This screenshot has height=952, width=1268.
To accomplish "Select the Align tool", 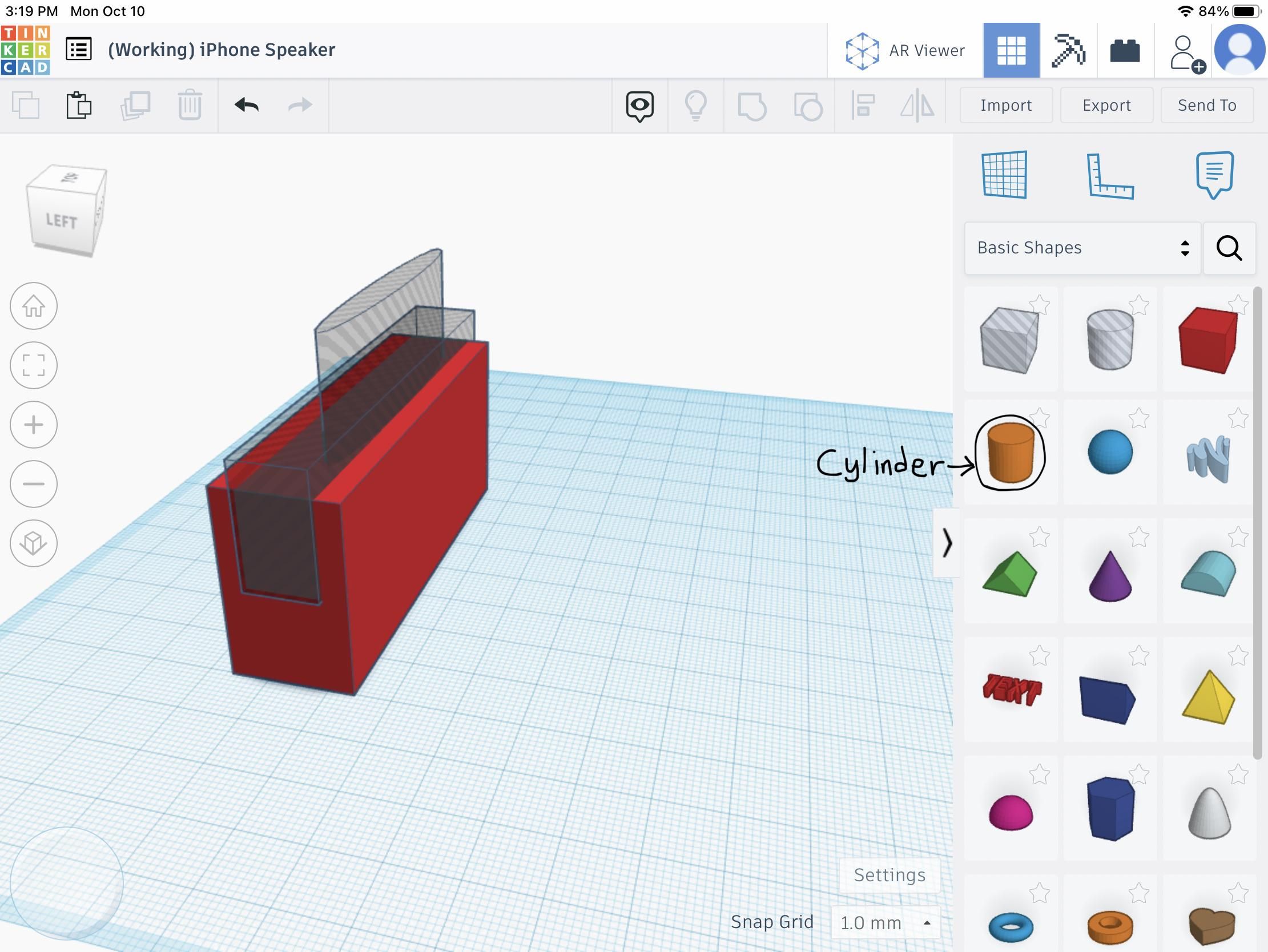I will [x=862, y=105].
